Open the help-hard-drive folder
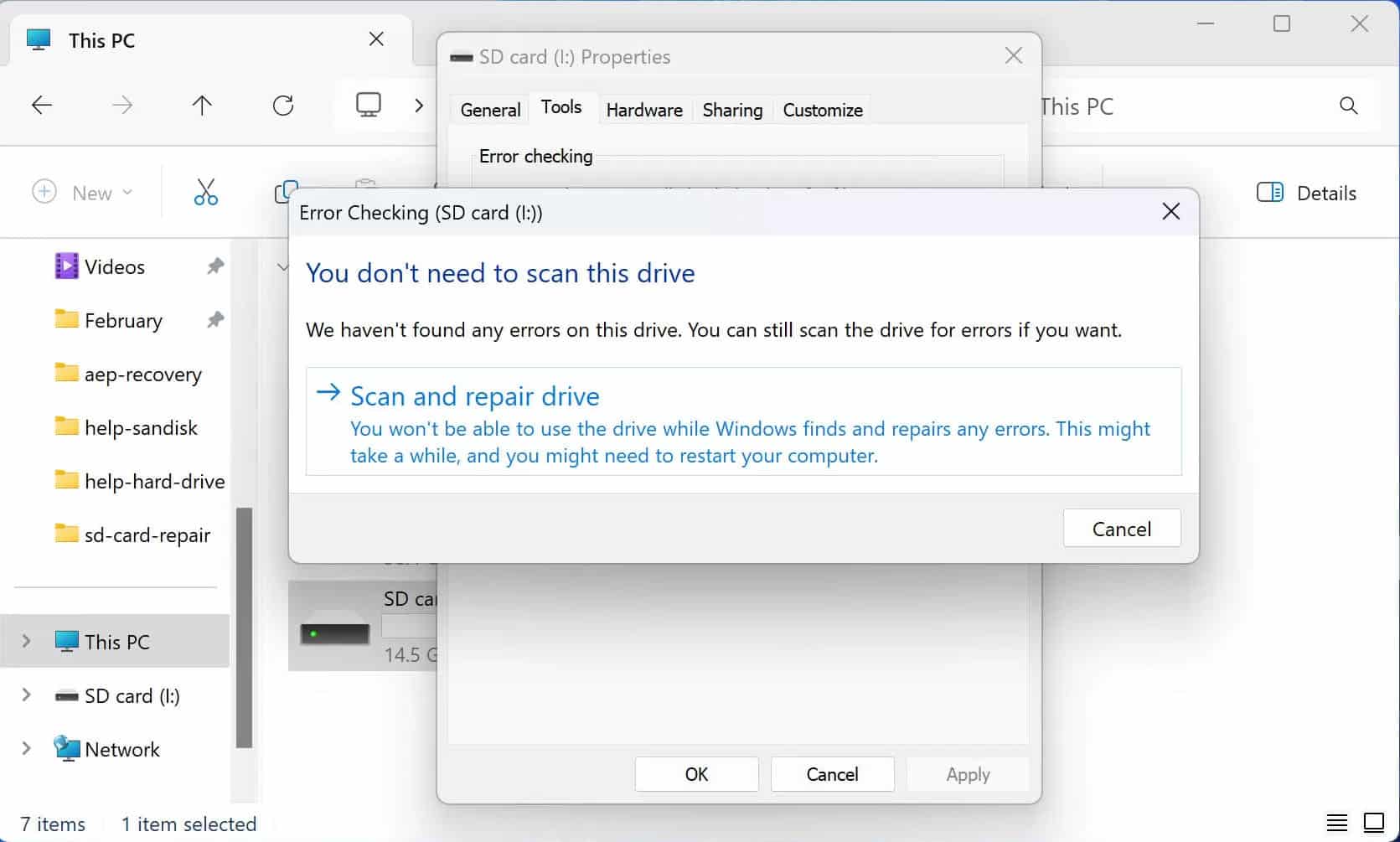 [x=139, y=481]
